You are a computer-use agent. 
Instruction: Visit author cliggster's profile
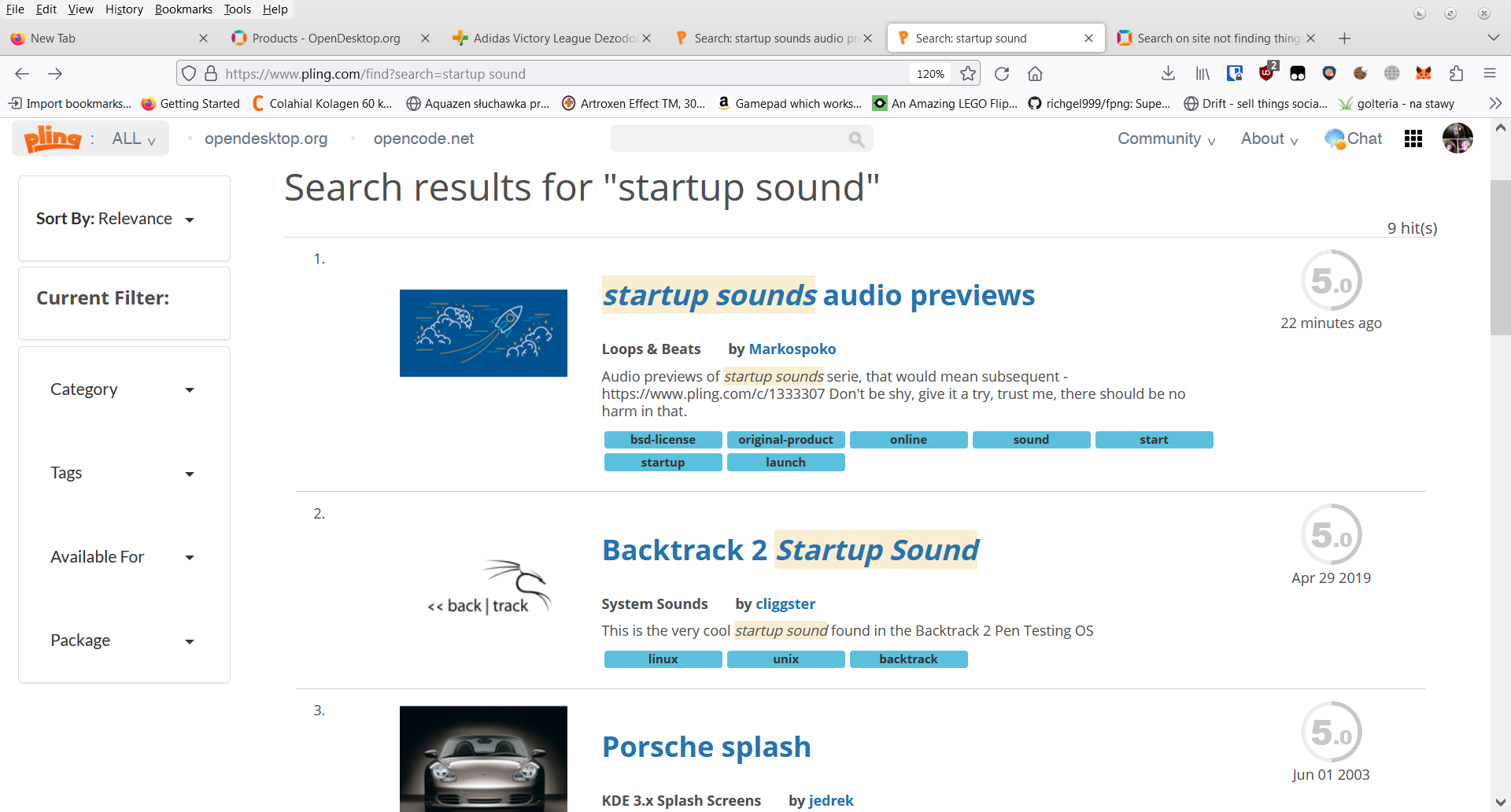(785, 603)
